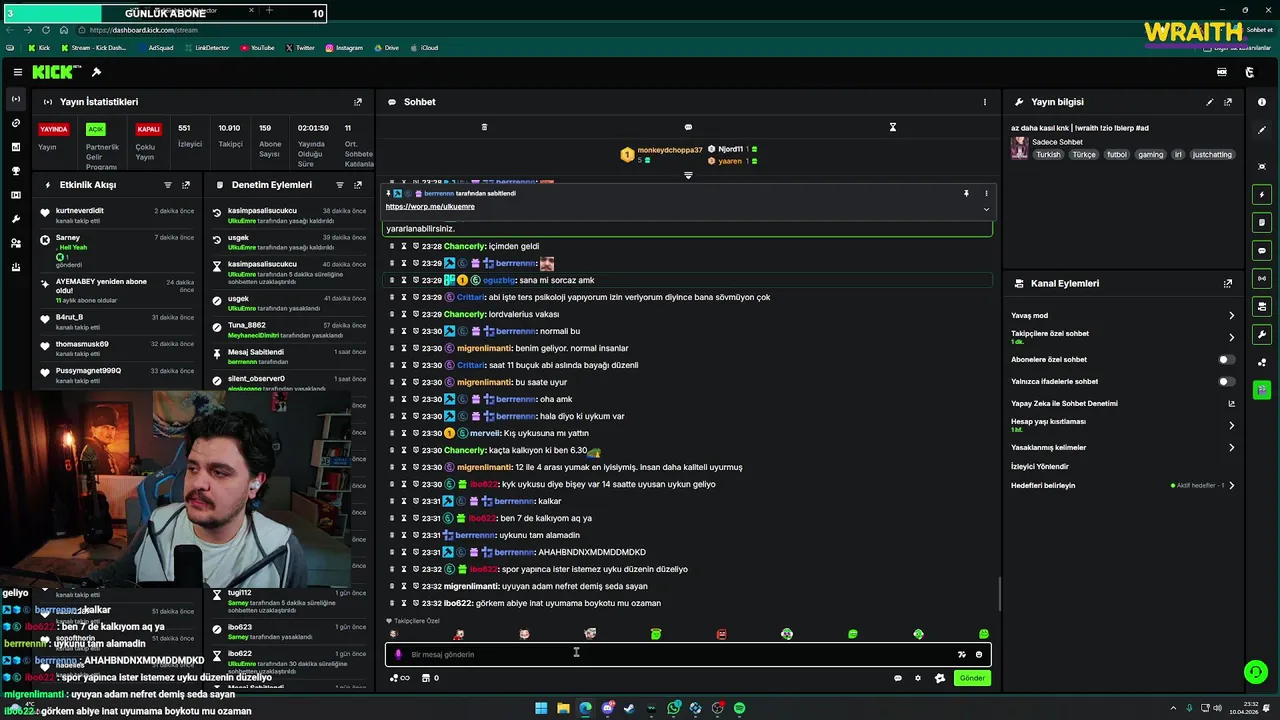The width and height of the screenshot is (1280, 720).
Task: Open the Instagram bookmark
Action: coord(343,48)
